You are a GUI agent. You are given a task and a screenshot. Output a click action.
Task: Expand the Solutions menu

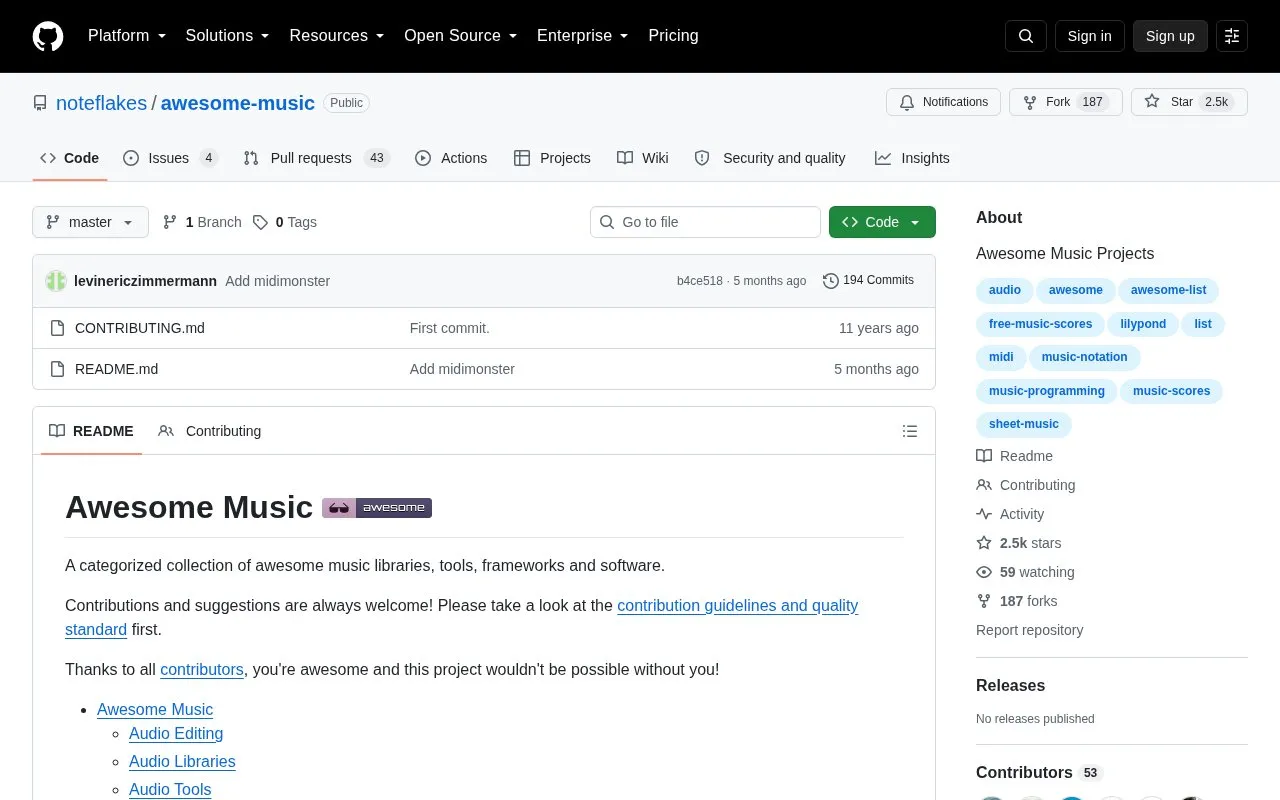coord(228,36)
